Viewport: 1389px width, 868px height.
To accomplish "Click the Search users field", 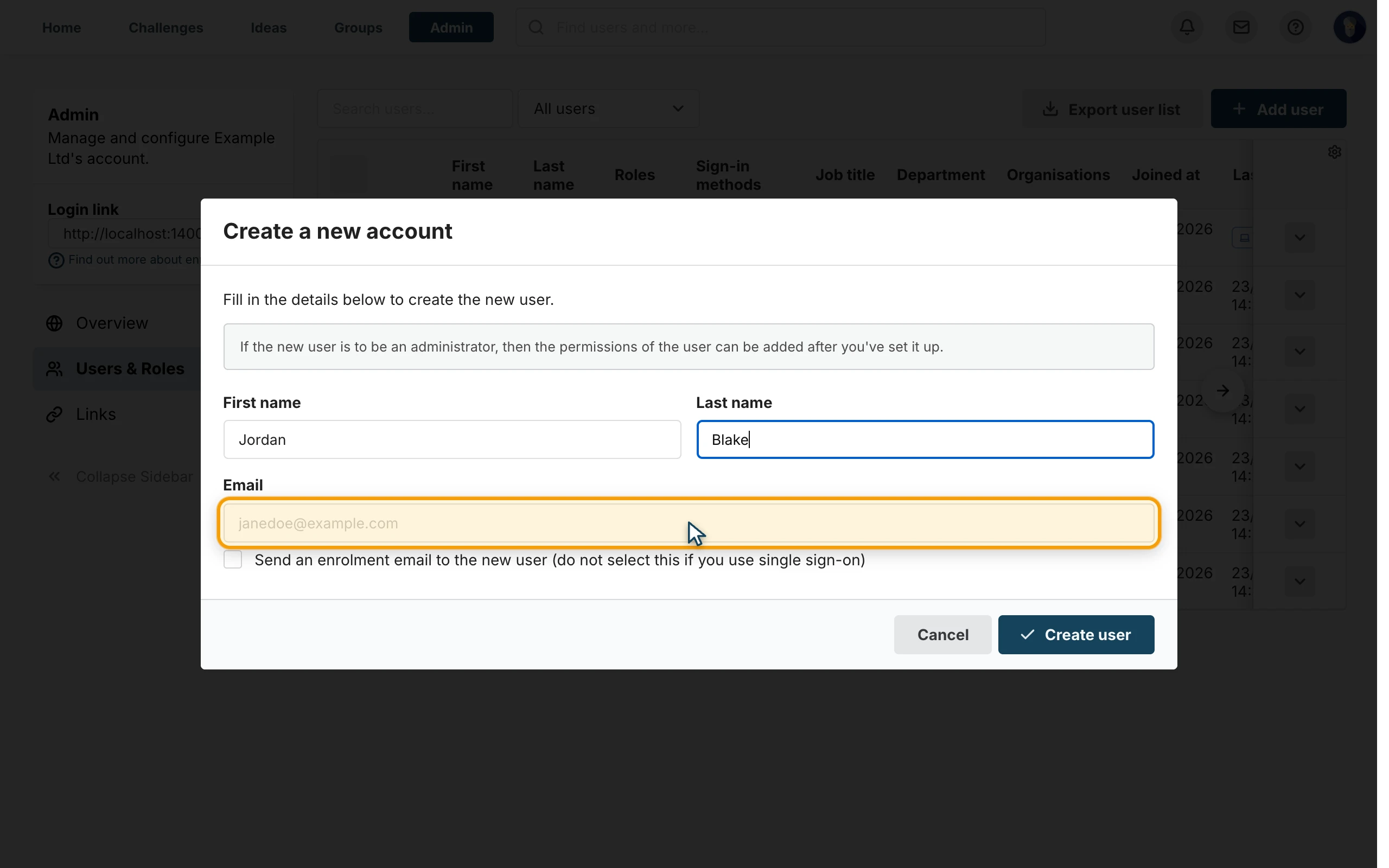I will click(415, 108).
